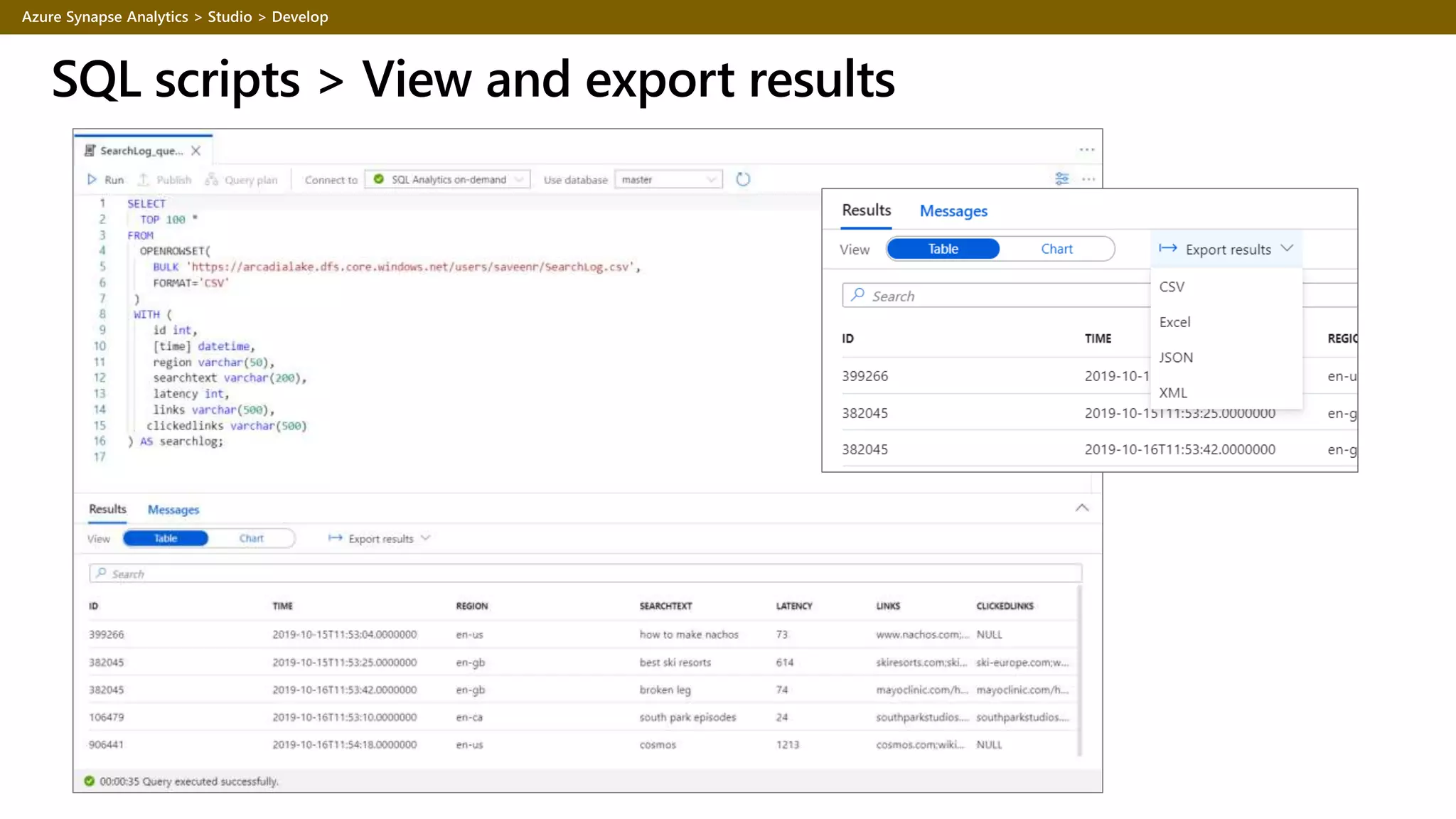This screenshot has width=1456, height=819.
Task: Select cell 'cosmos' in searchtext column
Action: (x=658, y=744)
